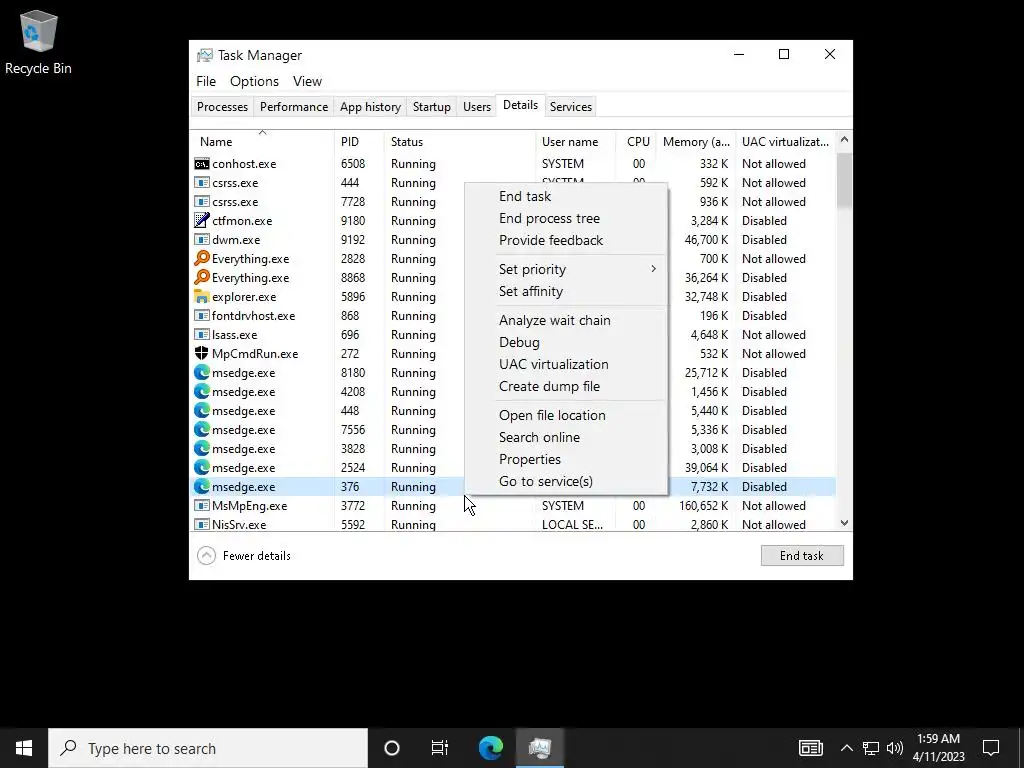Image resolution: width=1024 pixels, height=768 pixels.
Task: Open the Windows Start menu
Action: [x=24, y=748]
